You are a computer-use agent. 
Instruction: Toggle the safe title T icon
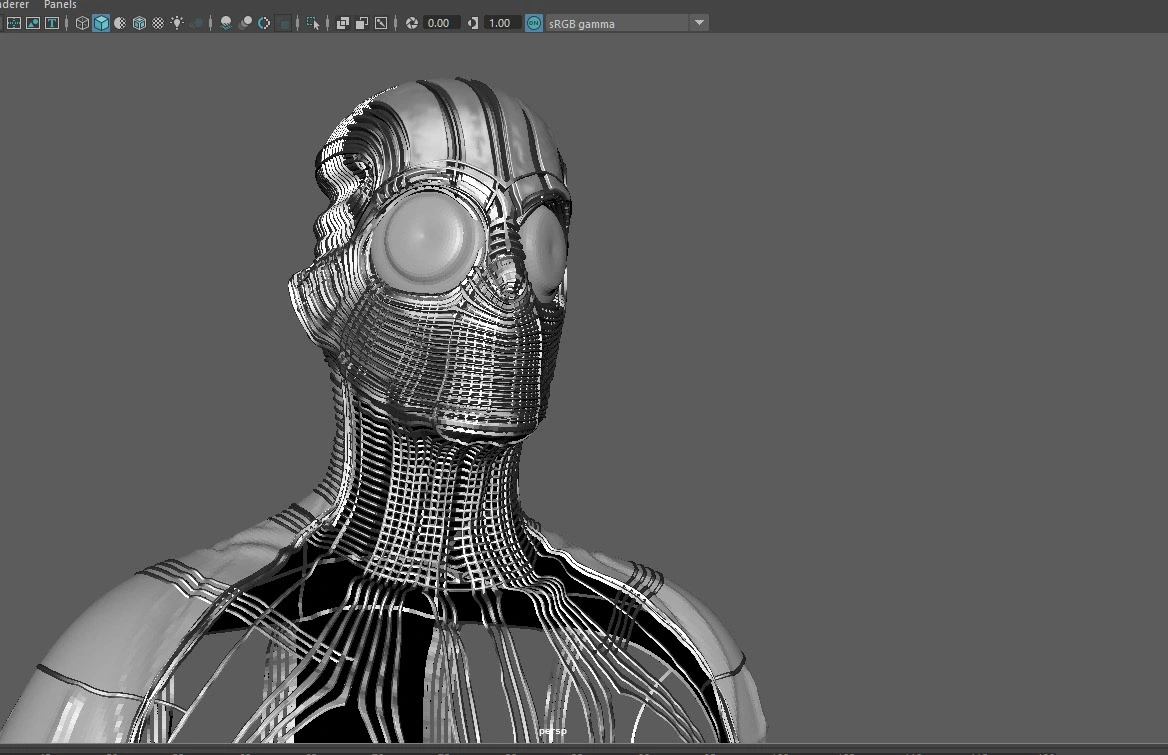point(52,23)
